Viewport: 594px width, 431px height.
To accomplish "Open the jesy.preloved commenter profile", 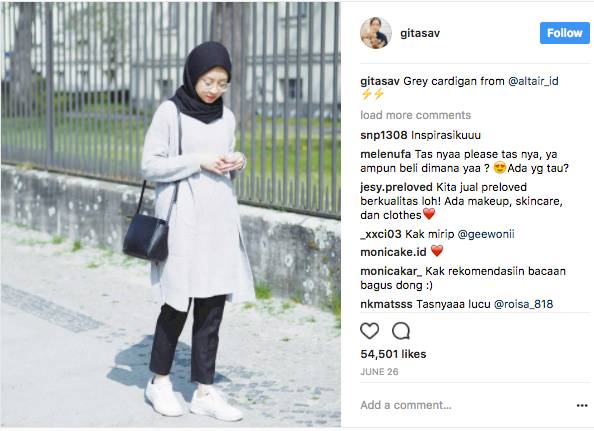I will click(x=396, y=187).
